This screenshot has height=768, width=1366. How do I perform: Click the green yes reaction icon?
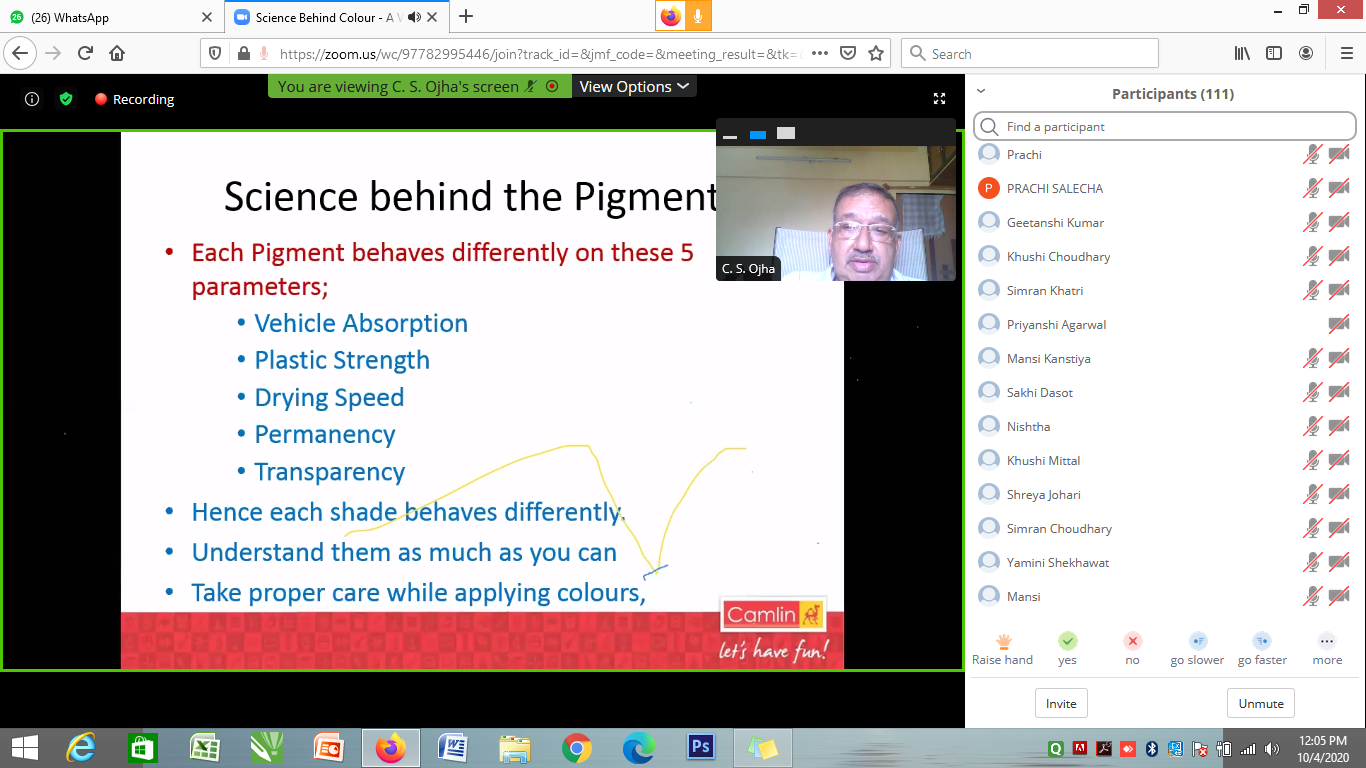point(1068,641)
